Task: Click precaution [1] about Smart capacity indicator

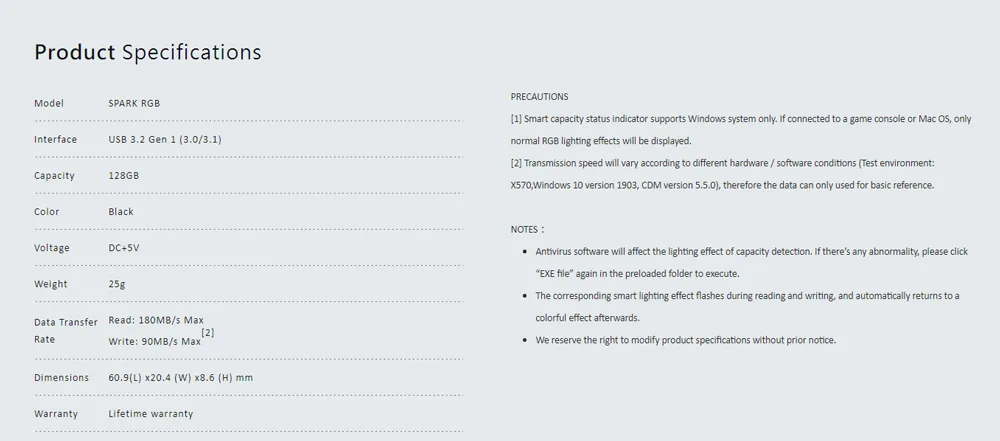Action: pos(741,130)
